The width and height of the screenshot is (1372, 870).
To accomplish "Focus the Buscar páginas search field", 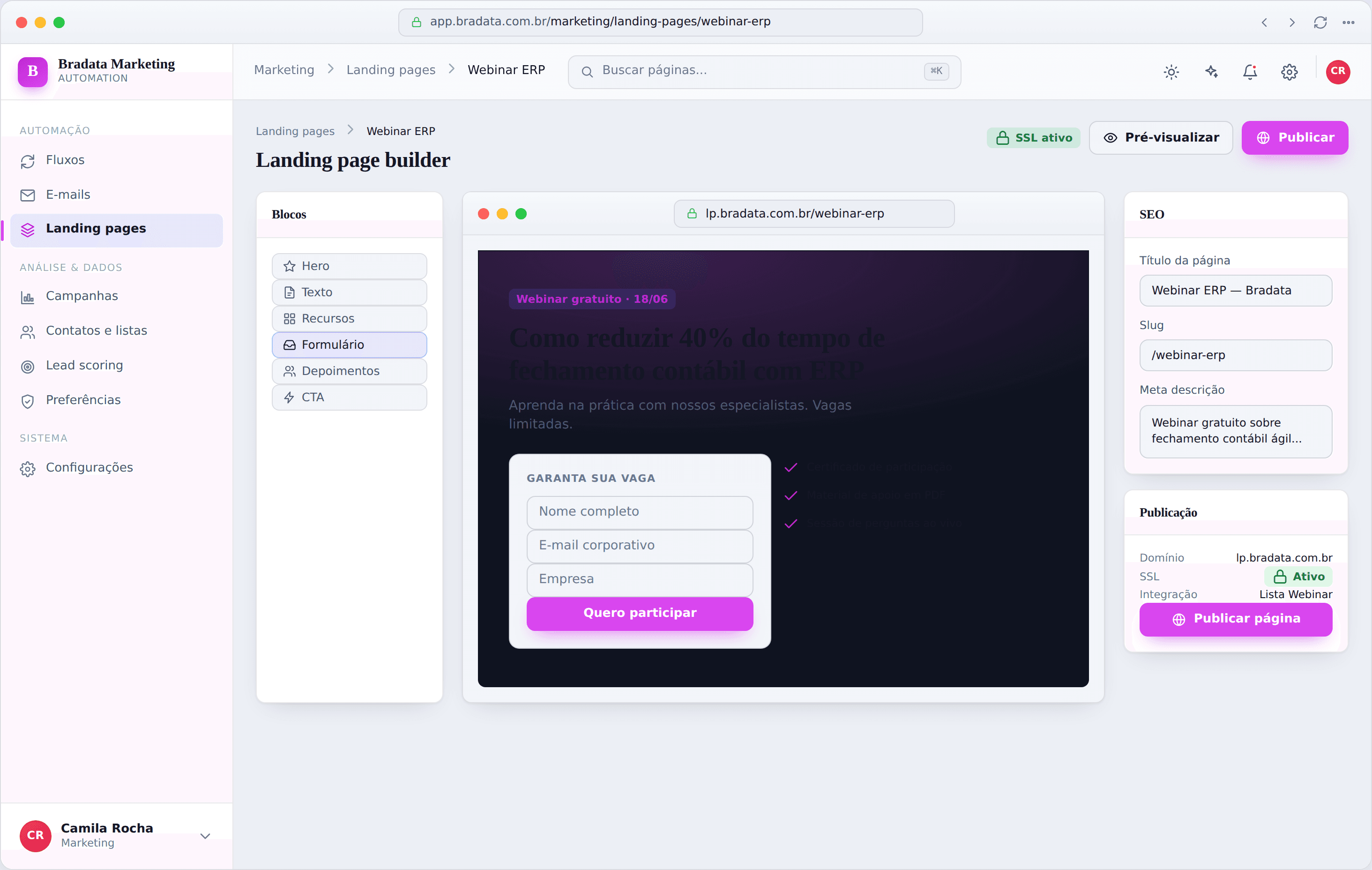I will click(764, 72).
